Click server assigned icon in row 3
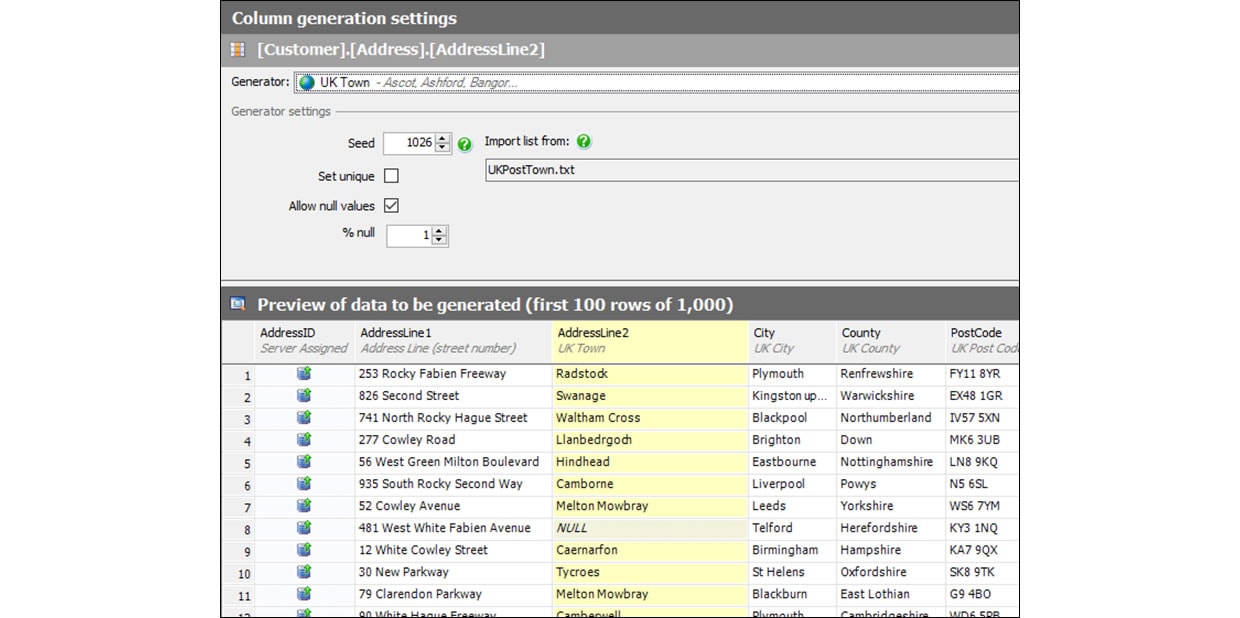Screen dimensions: 1240x618 coord(304,417)
